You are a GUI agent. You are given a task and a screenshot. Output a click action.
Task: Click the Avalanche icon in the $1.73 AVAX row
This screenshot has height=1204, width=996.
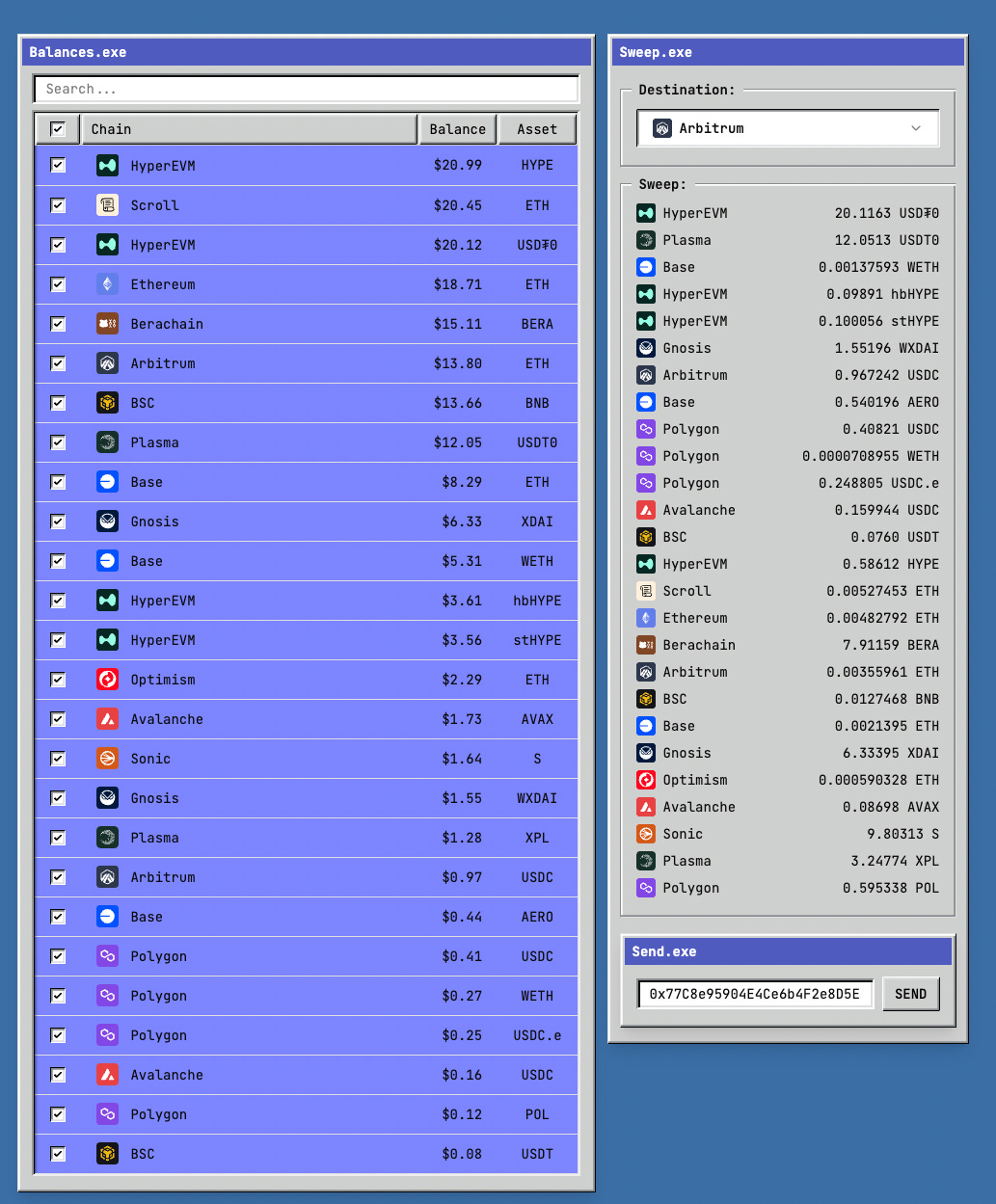tap(107, 718)
